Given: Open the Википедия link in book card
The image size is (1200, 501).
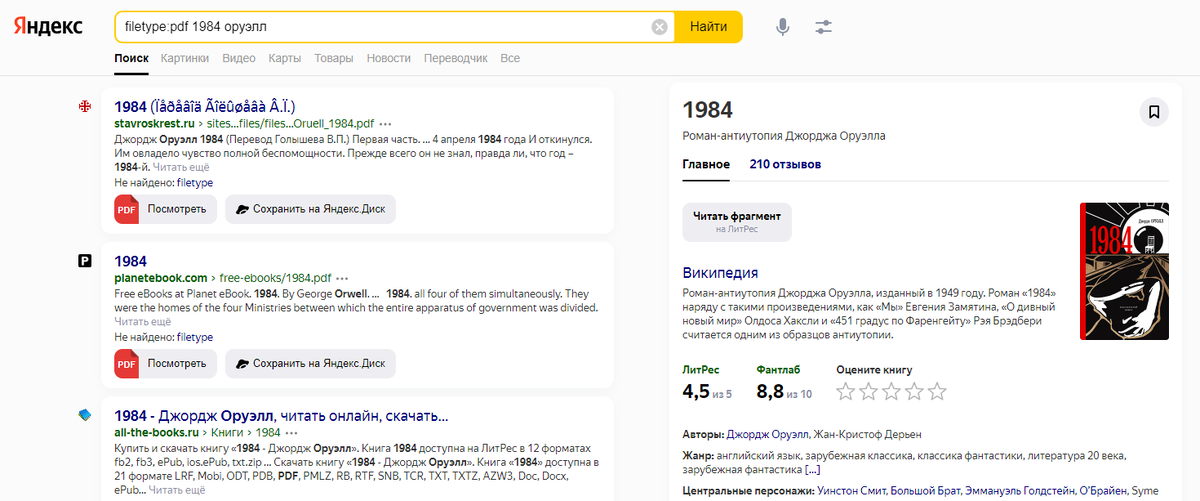Looking at the screenshot, I should tap(720, 272).
